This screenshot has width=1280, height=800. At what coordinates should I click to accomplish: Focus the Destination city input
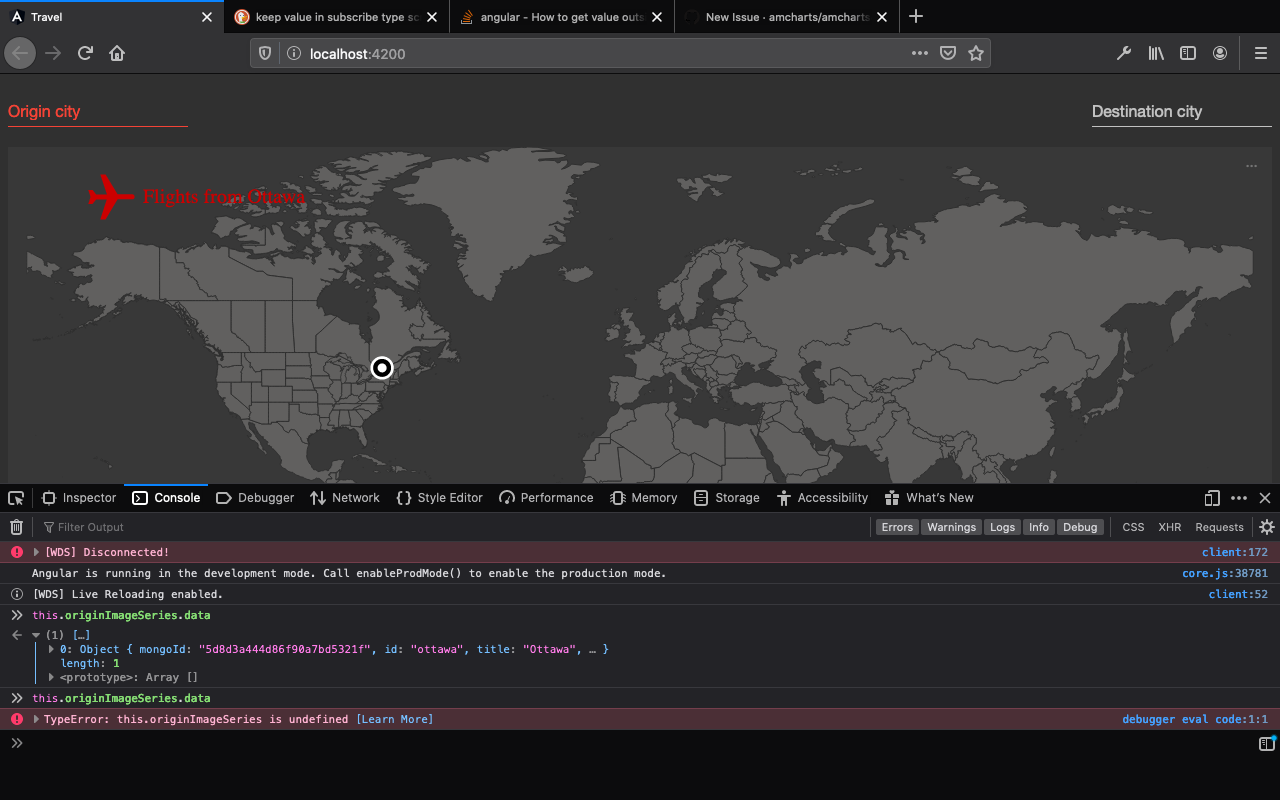point(1182,112)
